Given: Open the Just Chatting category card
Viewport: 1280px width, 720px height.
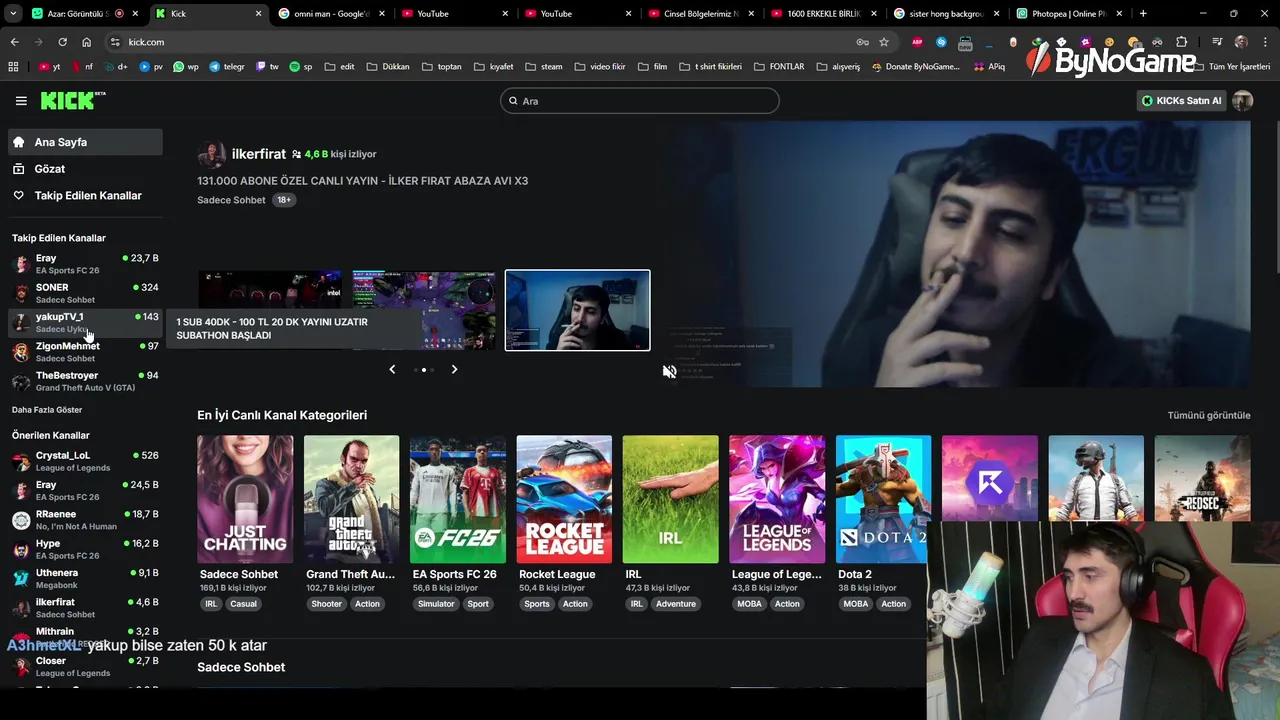Looking at the screenshot, I should [x=245, y=499].
